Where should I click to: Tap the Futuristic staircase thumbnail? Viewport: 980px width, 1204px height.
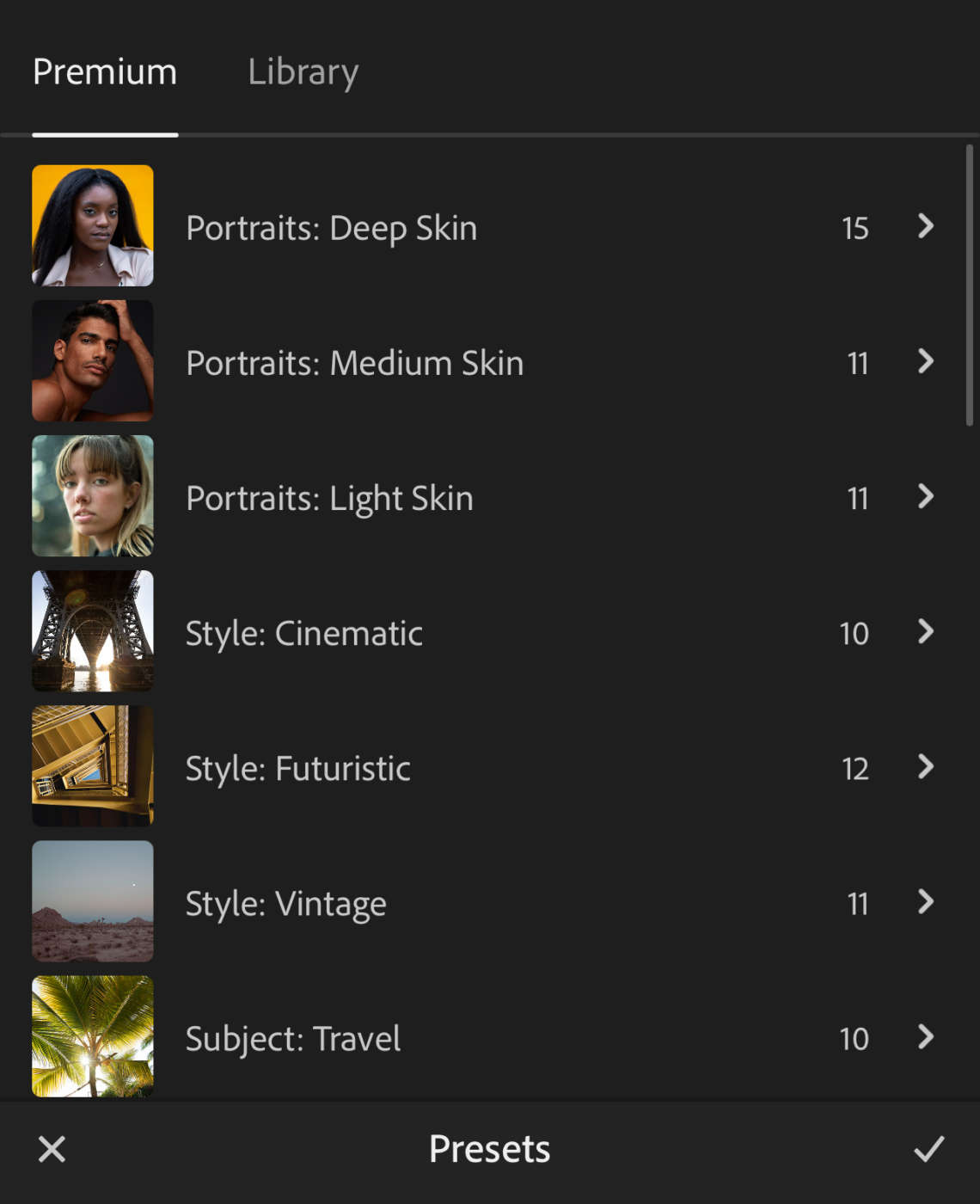pyautogui.click(x=93, y=765)
